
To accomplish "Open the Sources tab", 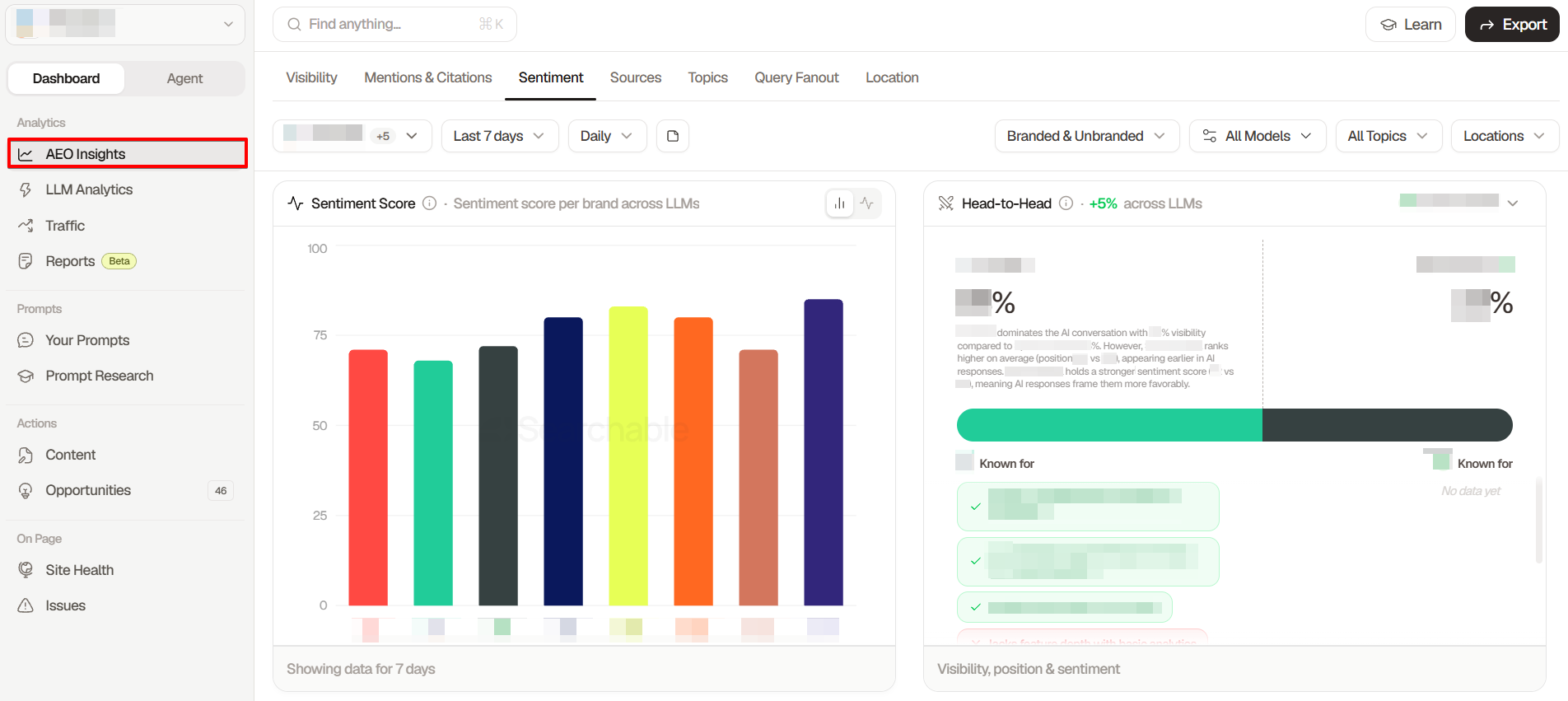I will pos(636,77).
